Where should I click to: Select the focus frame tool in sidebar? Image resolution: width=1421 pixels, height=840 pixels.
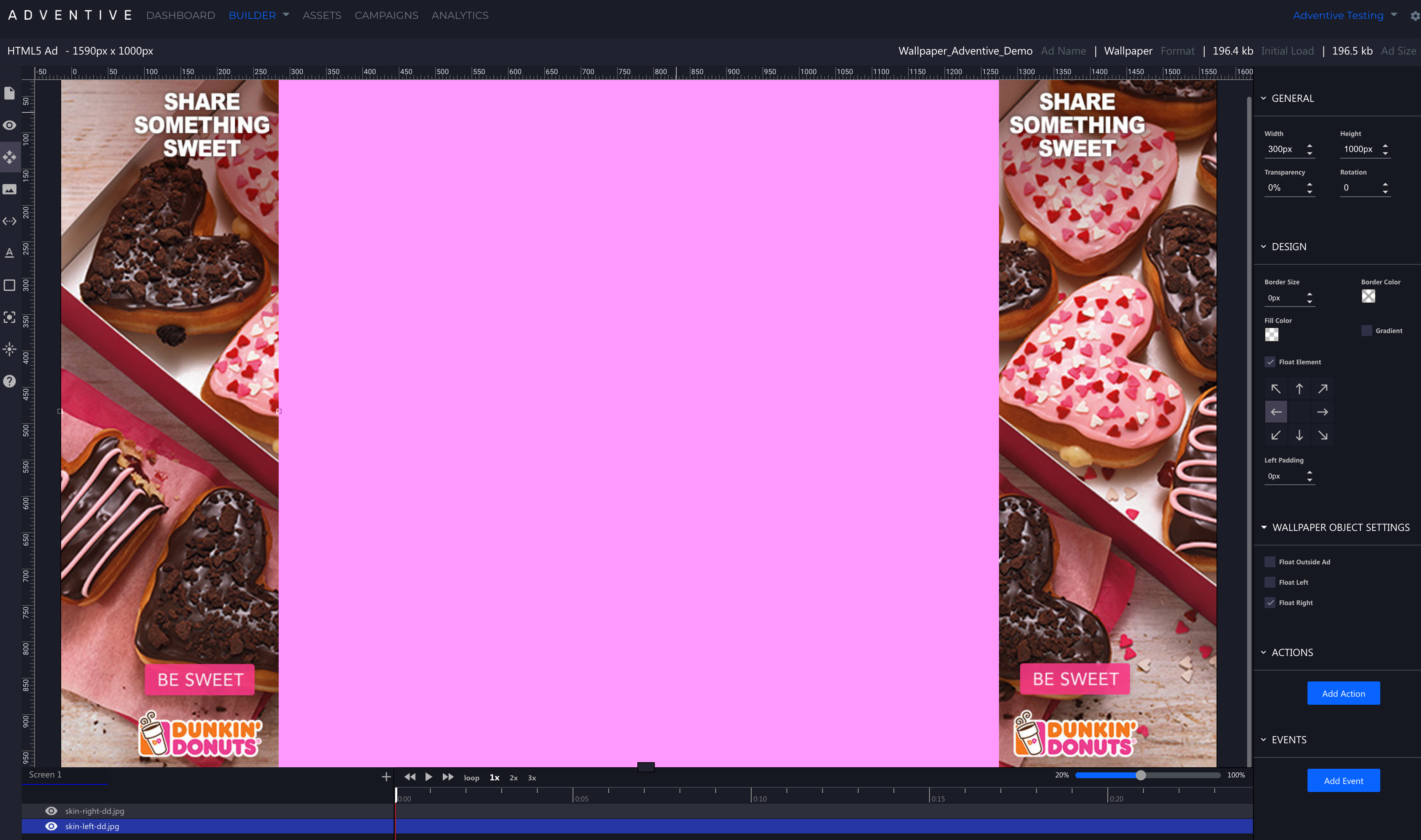pyautogui.click(x=9, y=317)
